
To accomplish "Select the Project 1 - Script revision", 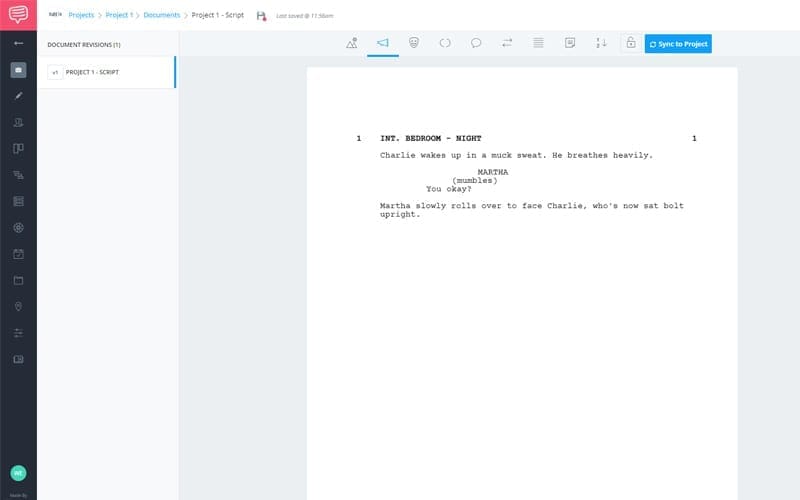I will 106,72.
